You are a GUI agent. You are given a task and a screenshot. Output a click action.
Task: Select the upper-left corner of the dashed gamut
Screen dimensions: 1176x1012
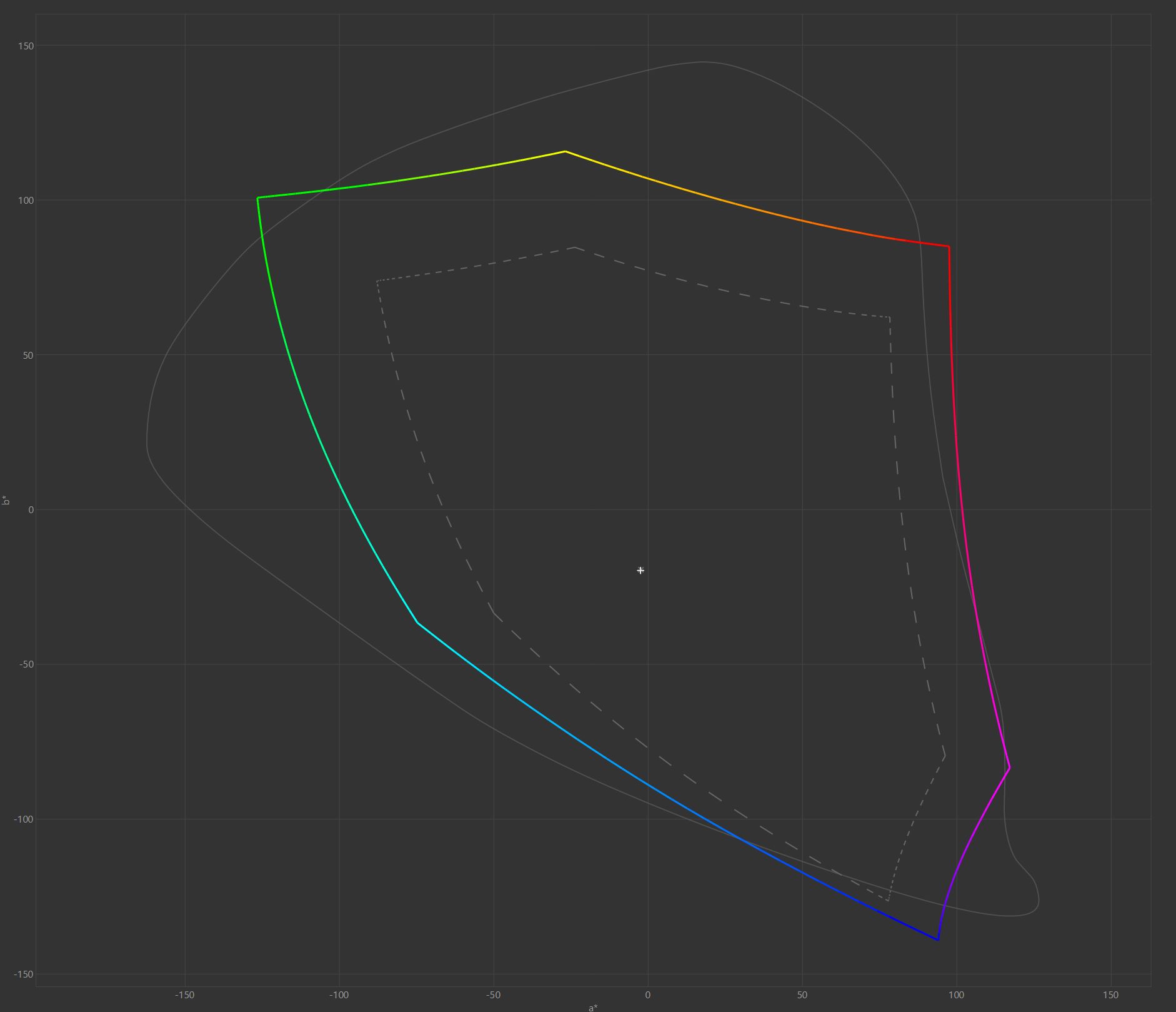377,281
